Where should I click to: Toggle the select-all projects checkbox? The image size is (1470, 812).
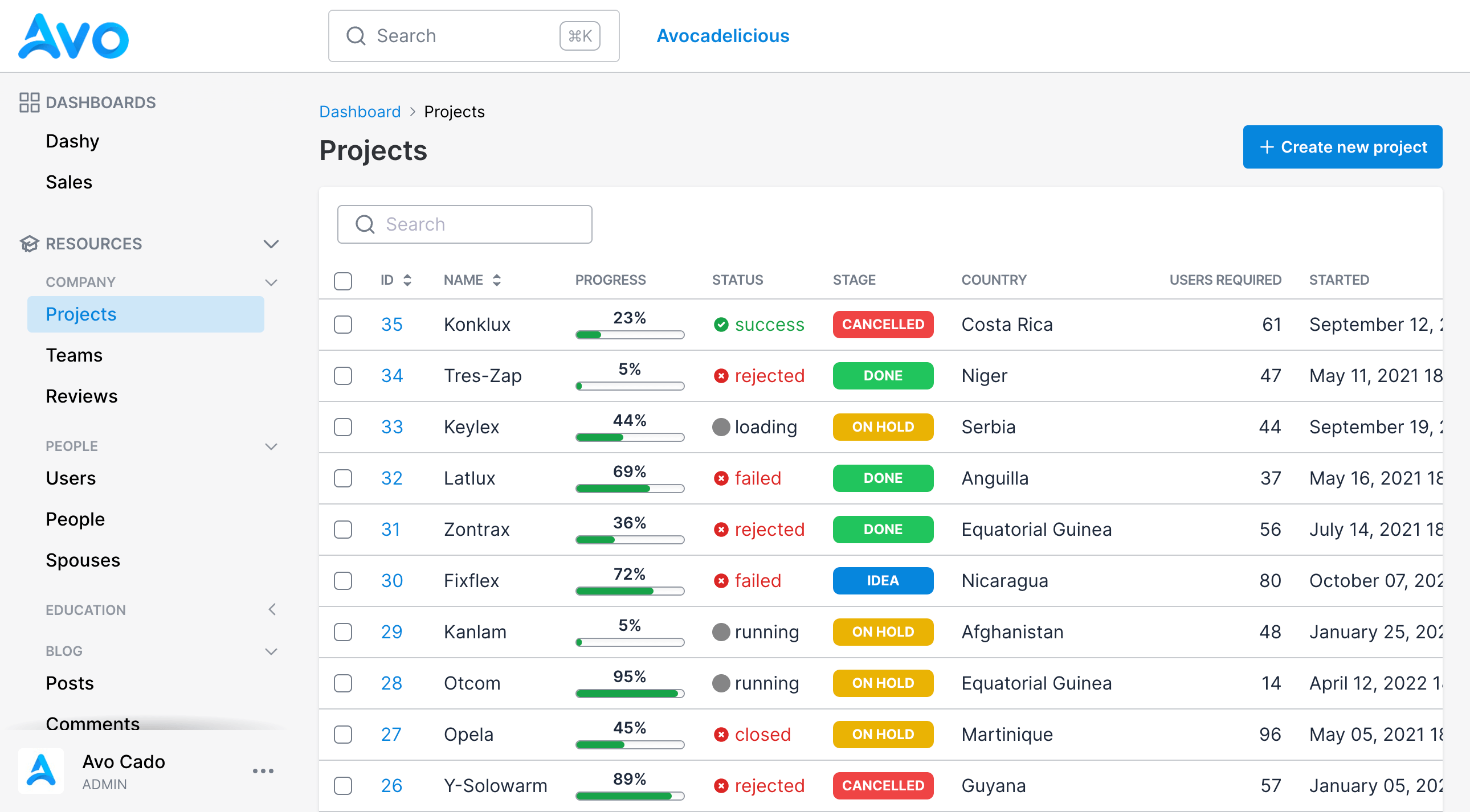343,281
